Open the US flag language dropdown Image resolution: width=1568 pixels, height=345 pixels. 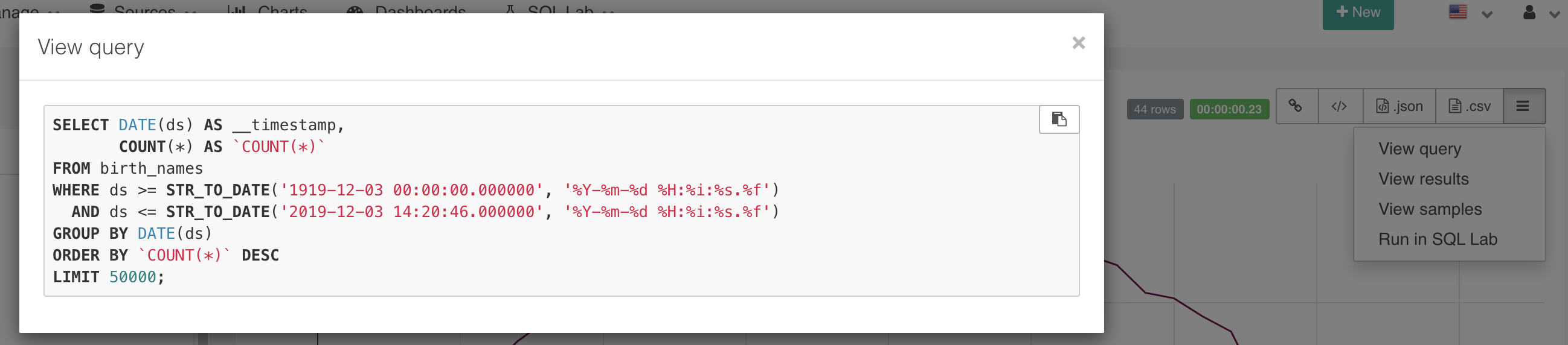(1470, 12)
